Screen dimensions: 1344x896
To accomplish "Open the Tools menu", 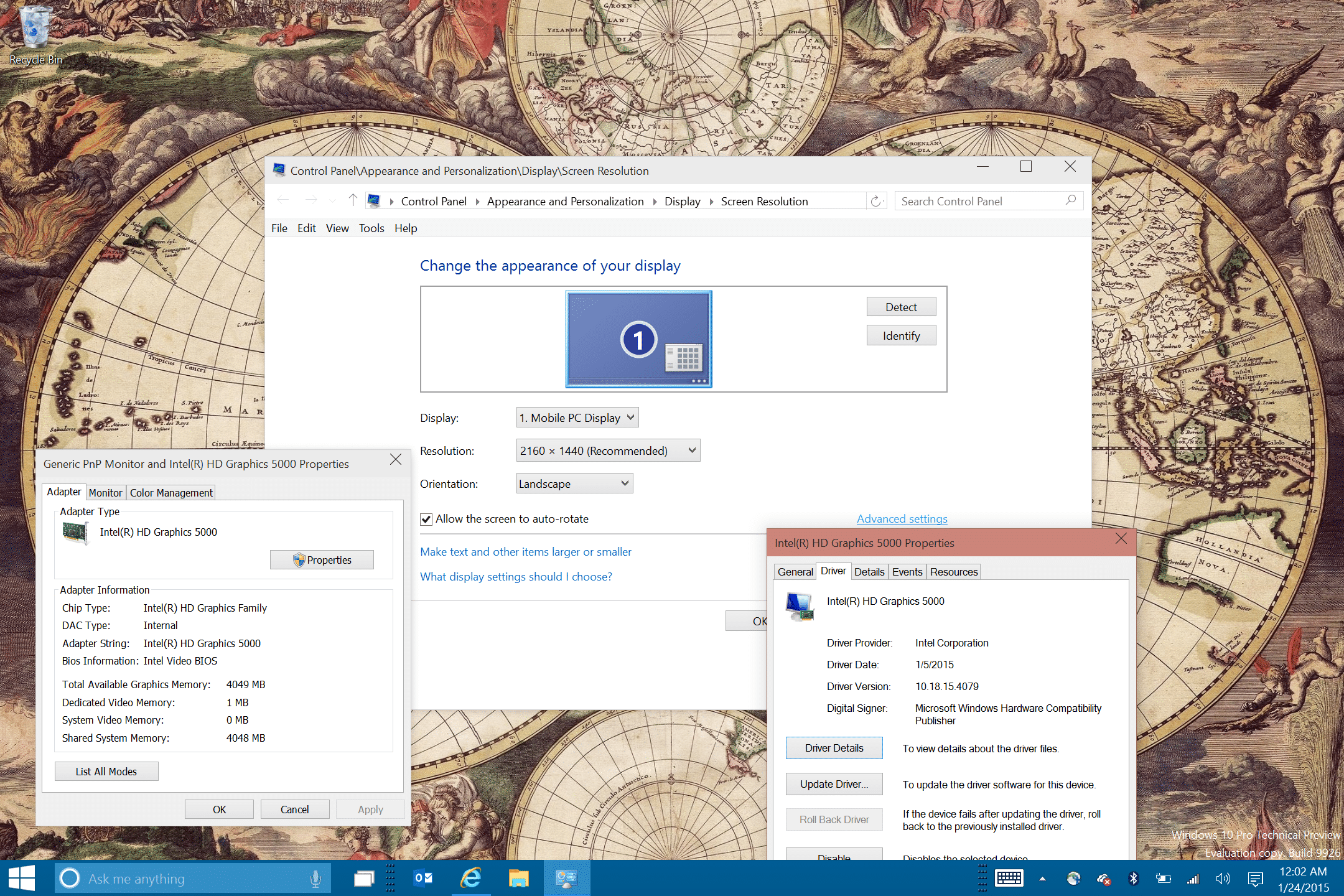I will 371,228.
